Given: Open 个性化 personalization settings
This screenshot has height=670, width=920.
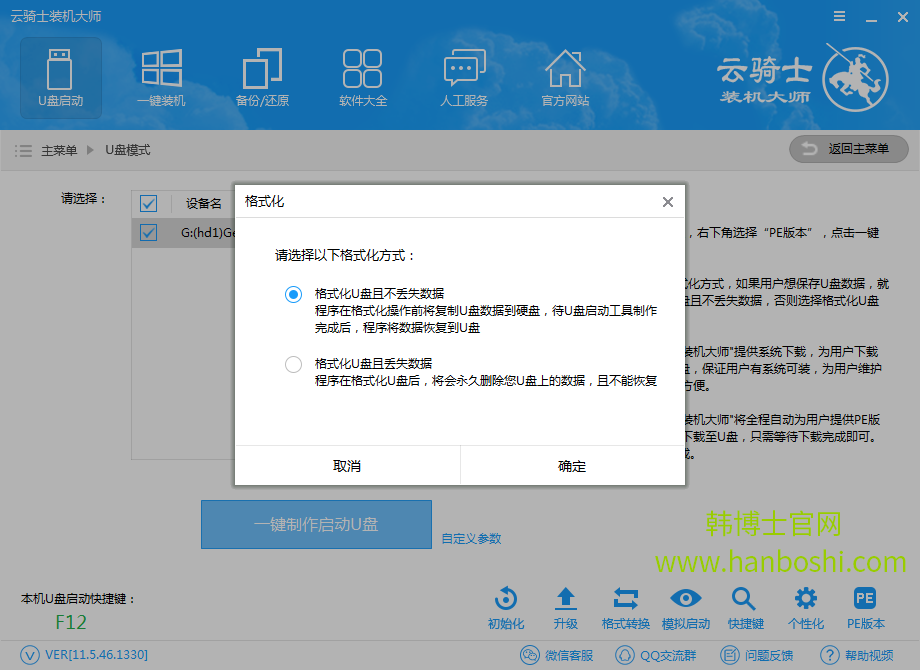Looking at the screenshot, I should click(805, 607).
